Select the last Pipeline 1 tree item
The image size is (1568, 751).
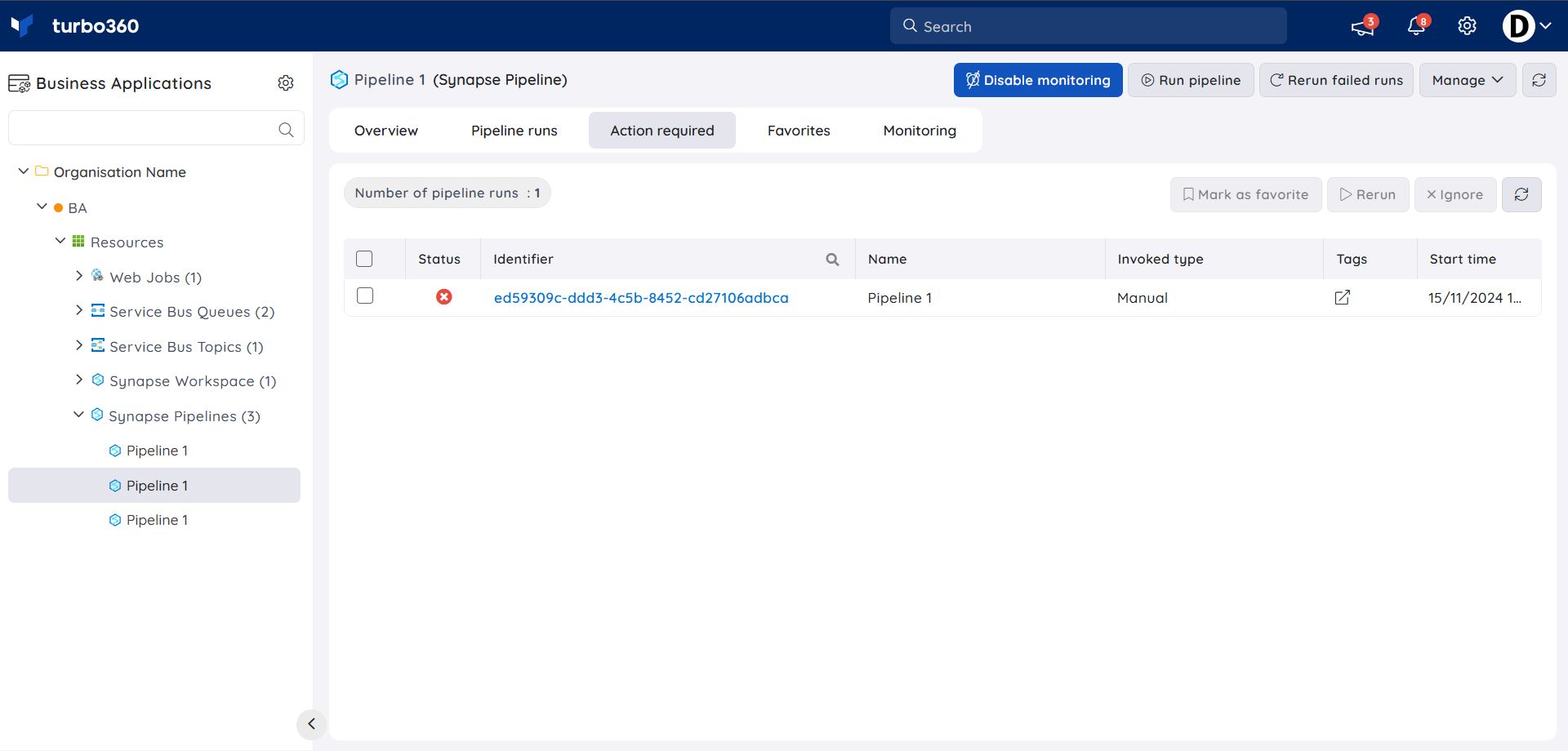click(154, 520)
